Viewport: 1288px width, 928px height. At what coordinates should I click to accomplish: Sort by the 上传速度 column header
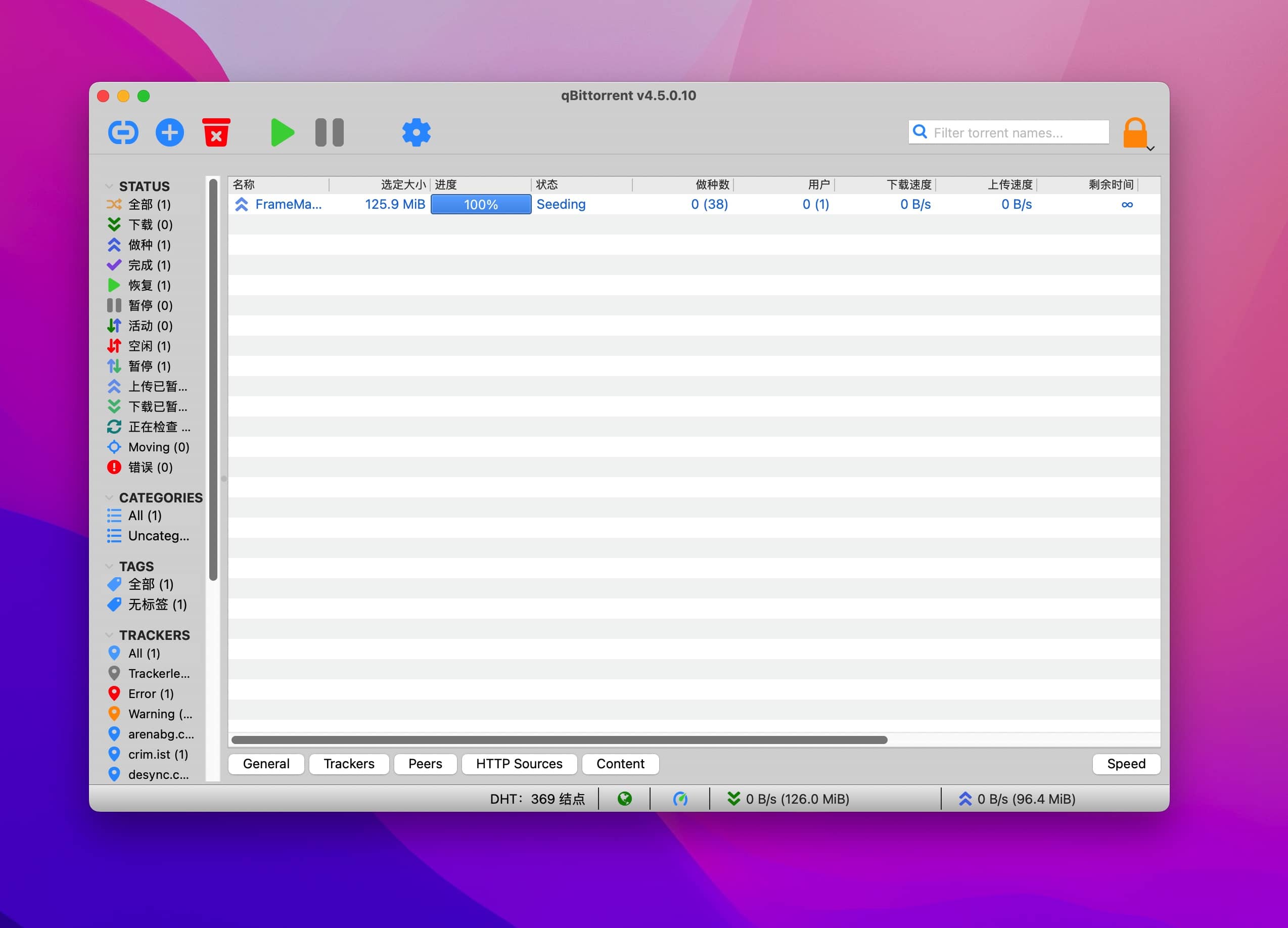tap(986, 184)
